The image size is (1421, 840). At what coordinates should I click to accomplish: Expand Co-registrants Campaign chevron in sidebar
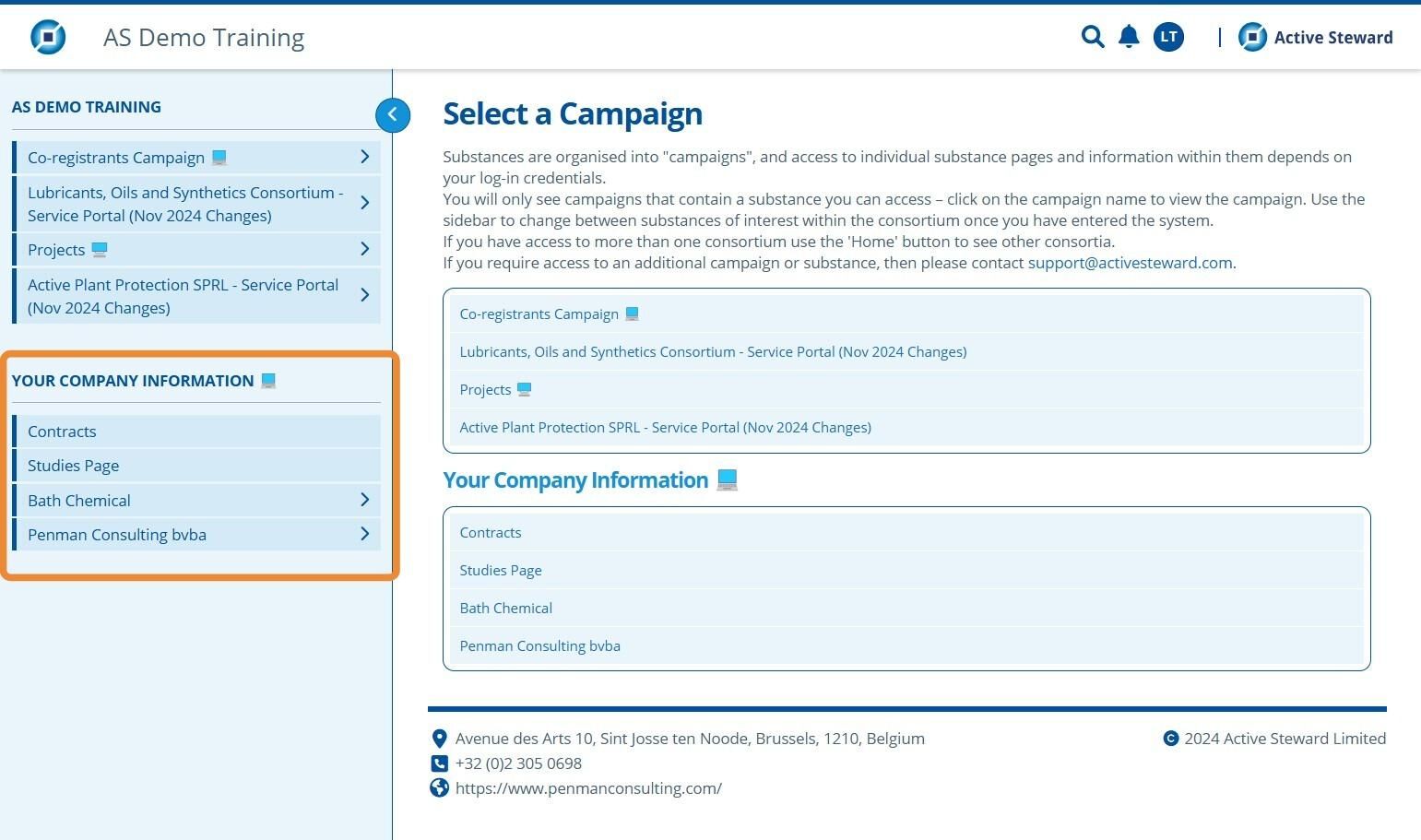click(365, 157)
